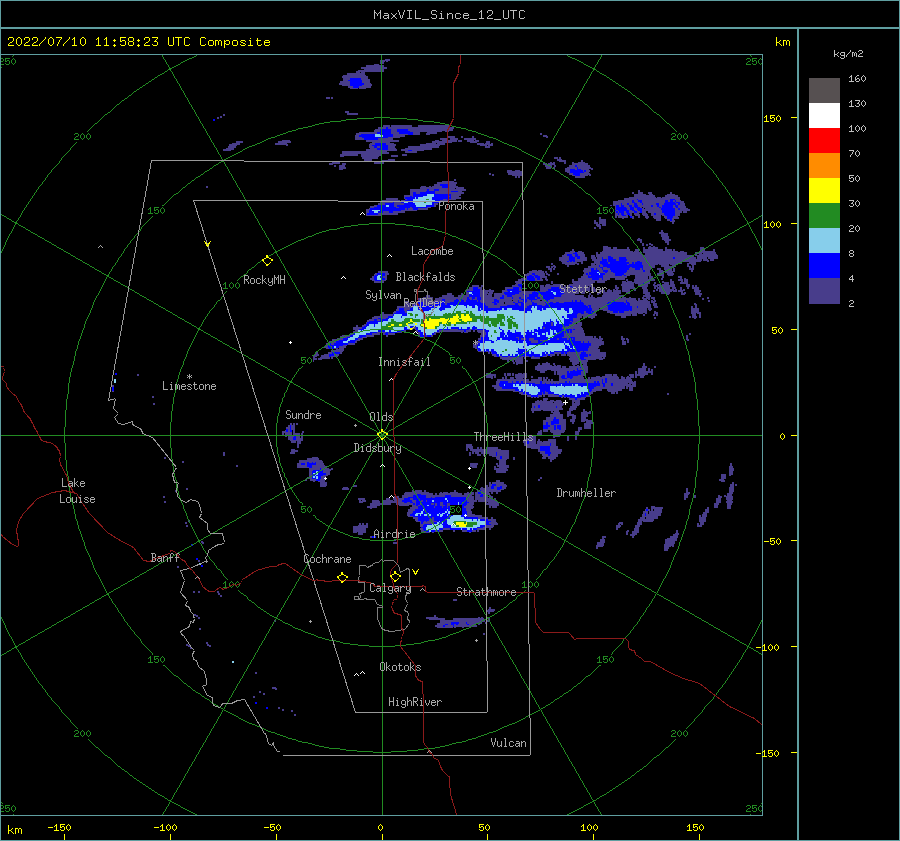Screen dimensions: 900x841
Task: Click the ThreeHills town label
Action: 503,437
